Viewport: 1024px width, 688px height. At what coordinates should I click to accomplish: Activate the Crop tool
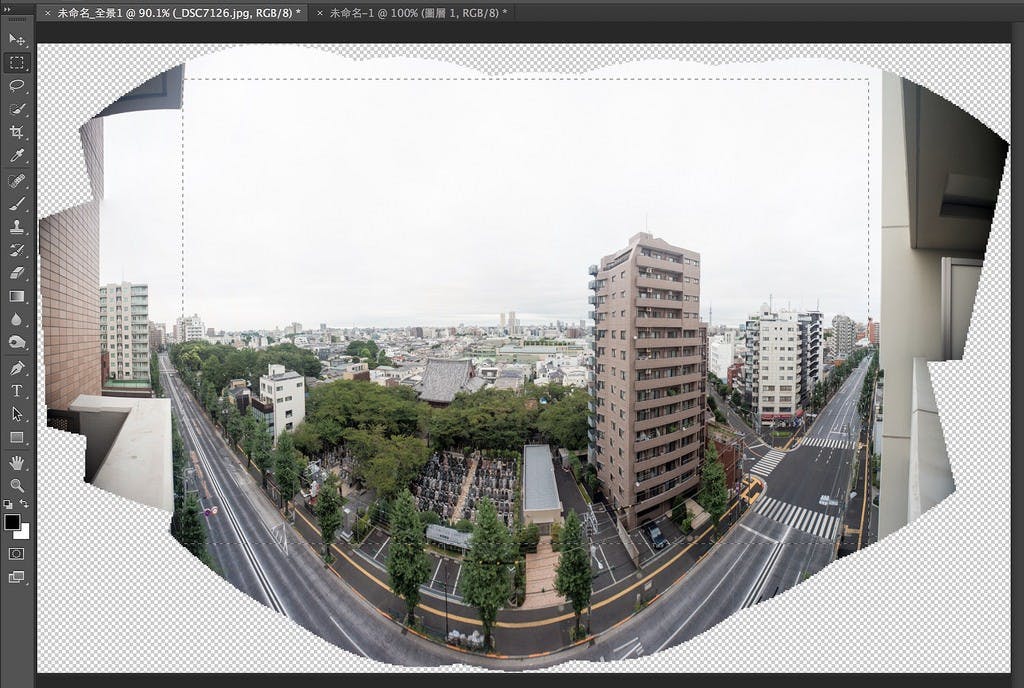[17, 132]
